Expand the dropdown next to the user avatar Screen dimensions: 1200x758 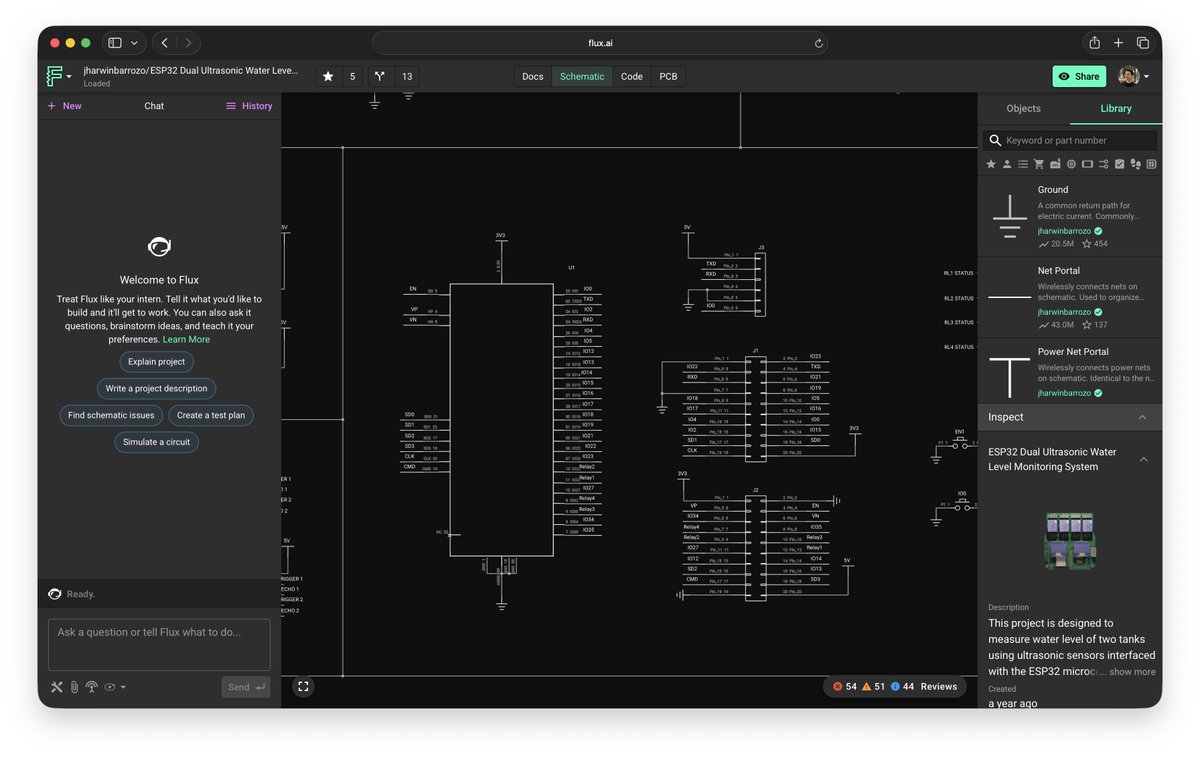[1145, 76]
